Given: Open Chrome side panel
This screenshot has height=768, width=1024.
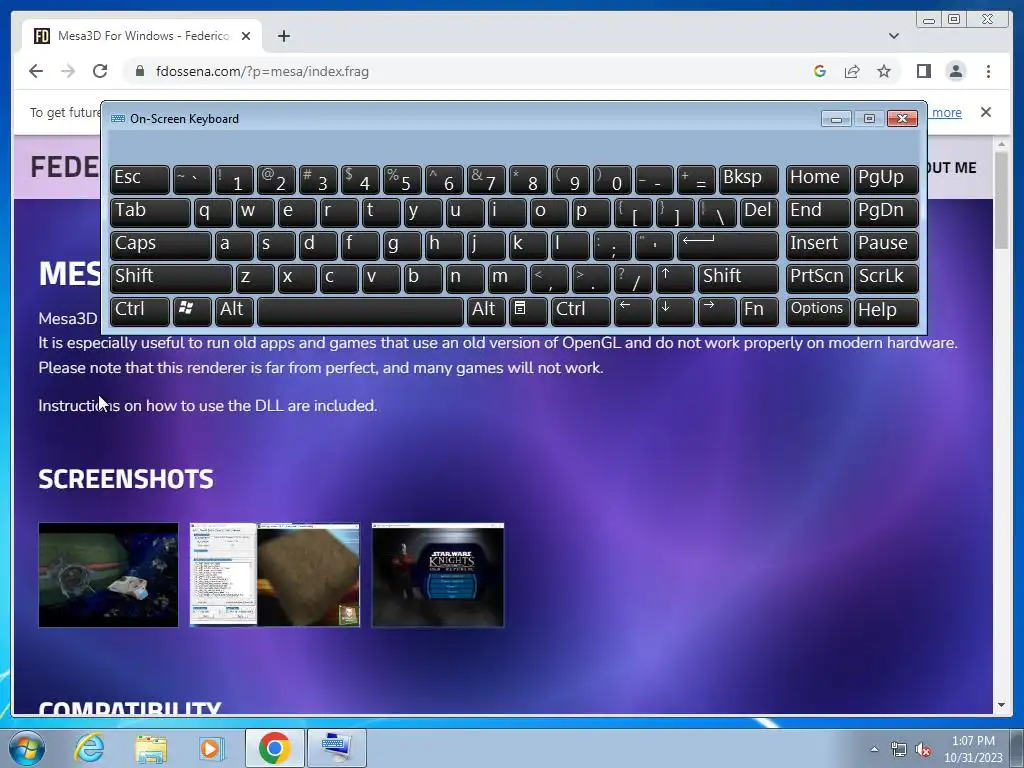Looking at the screenshot, I should pos(923,71).
